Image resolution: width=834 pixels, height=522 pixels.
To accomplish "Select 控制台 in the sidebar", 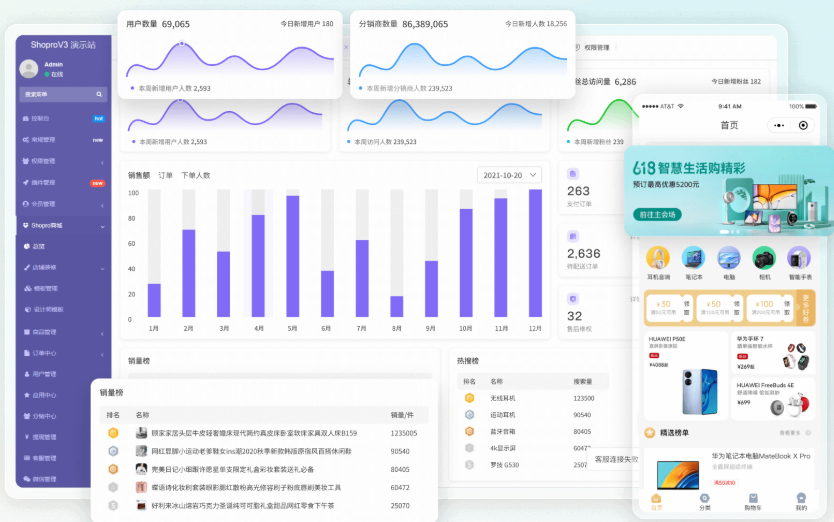I will coord(40,118).
